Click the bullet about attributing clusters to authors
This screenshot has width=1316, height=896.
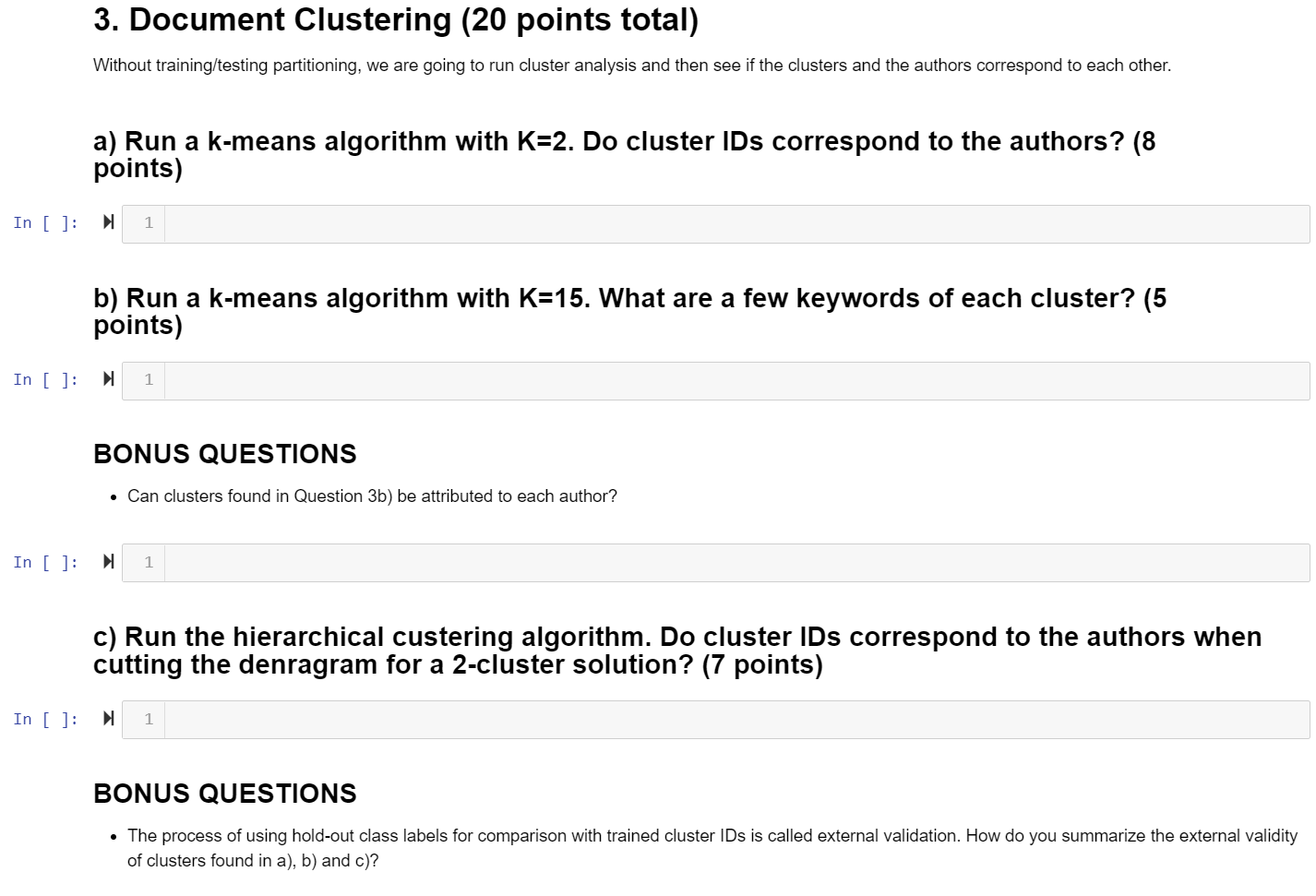click(371, 496)
